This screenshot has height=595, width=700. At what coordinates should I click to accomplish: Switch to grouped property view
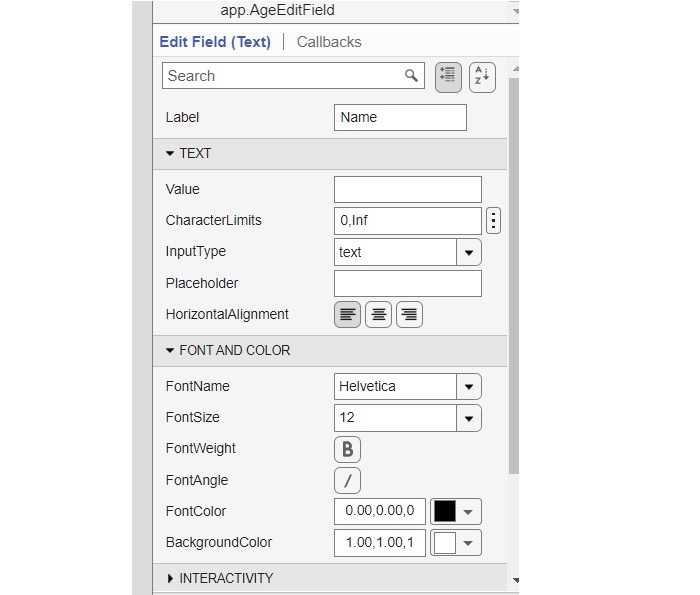point(448,76)
